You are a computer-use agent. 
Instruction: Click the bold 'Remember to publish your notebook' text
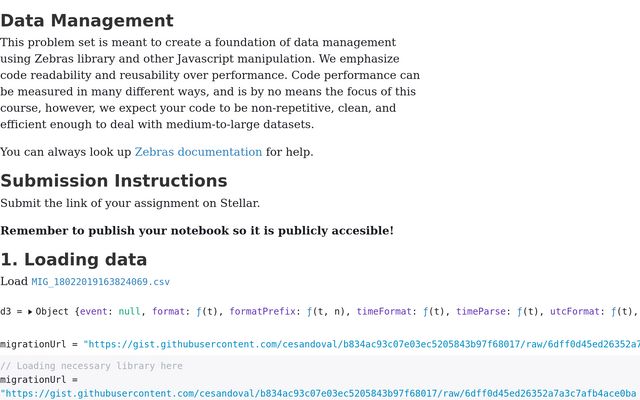197,231
